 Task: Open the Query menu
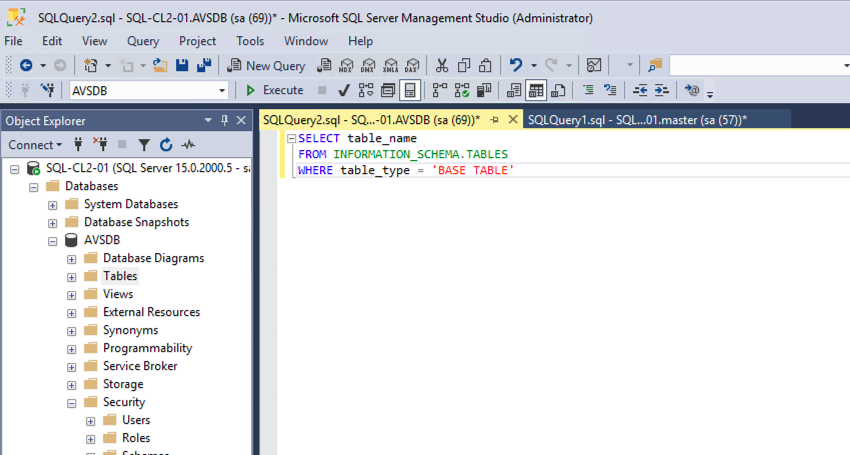143,41
